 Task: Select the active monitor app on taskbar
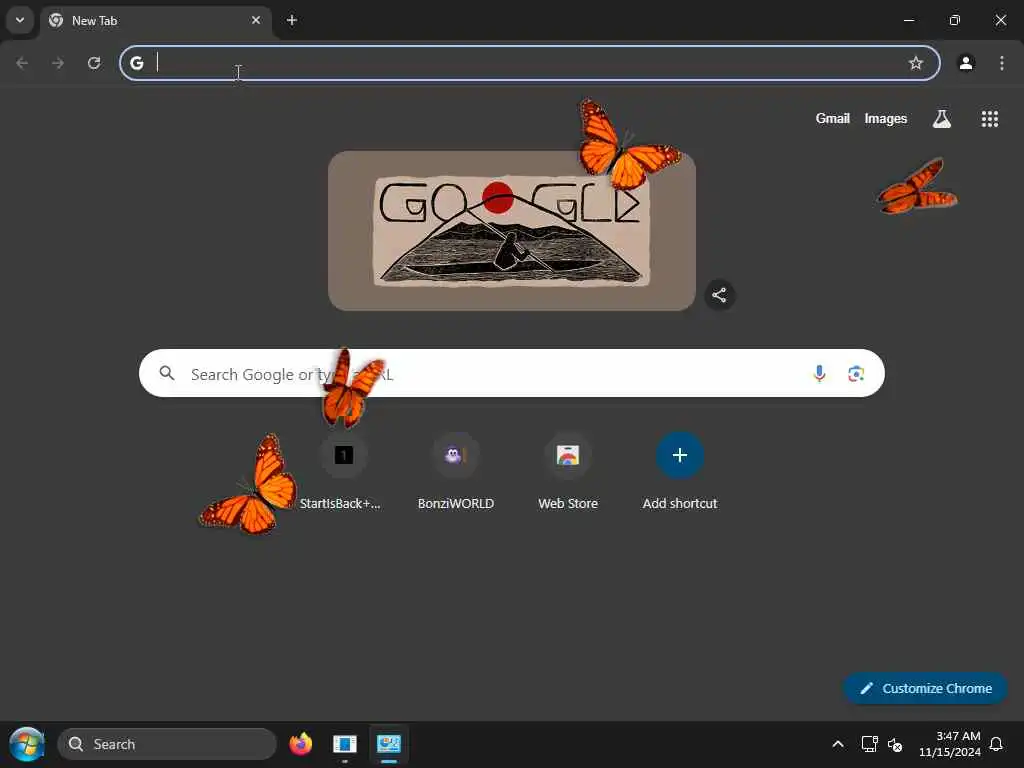click(389, 744)
